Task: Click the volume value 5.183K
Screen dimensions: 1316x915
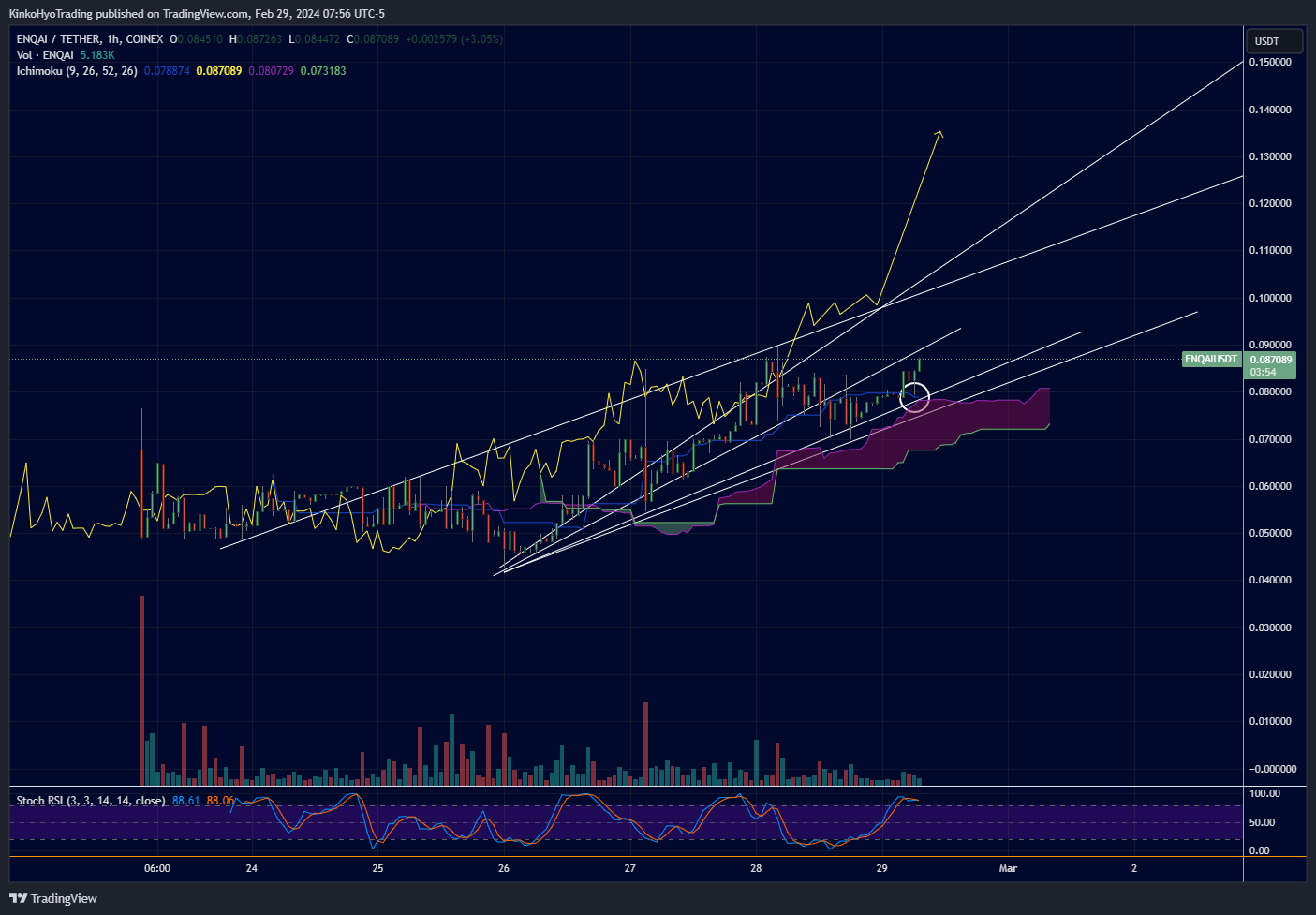Action: click(97, 55)
